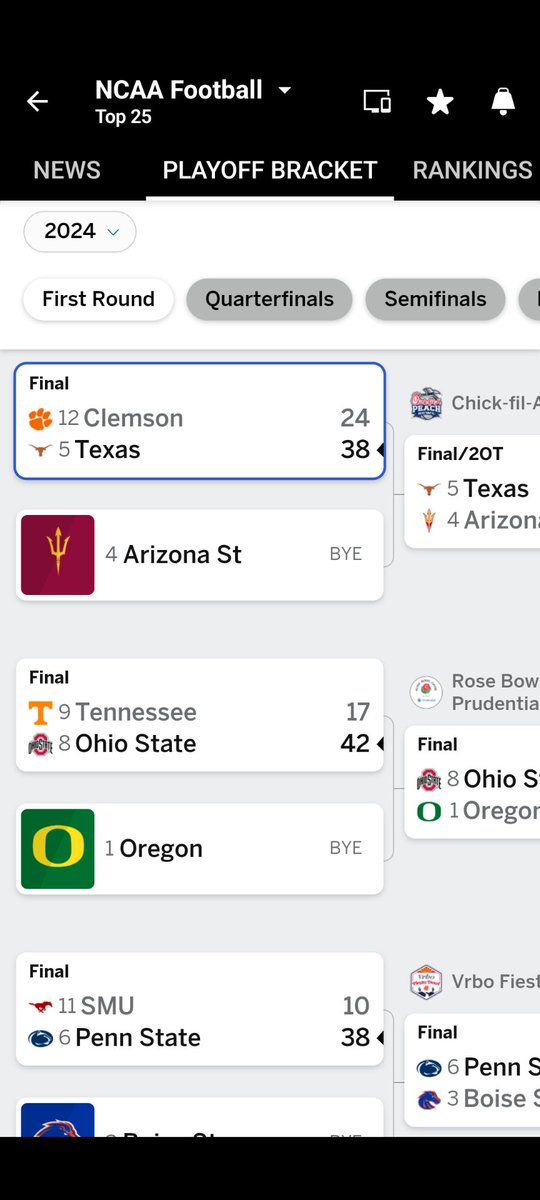Open the 2024 season dropdown
Viewport: 540px width, 1200px height.
pyautogui.click(x=80, y=231)
